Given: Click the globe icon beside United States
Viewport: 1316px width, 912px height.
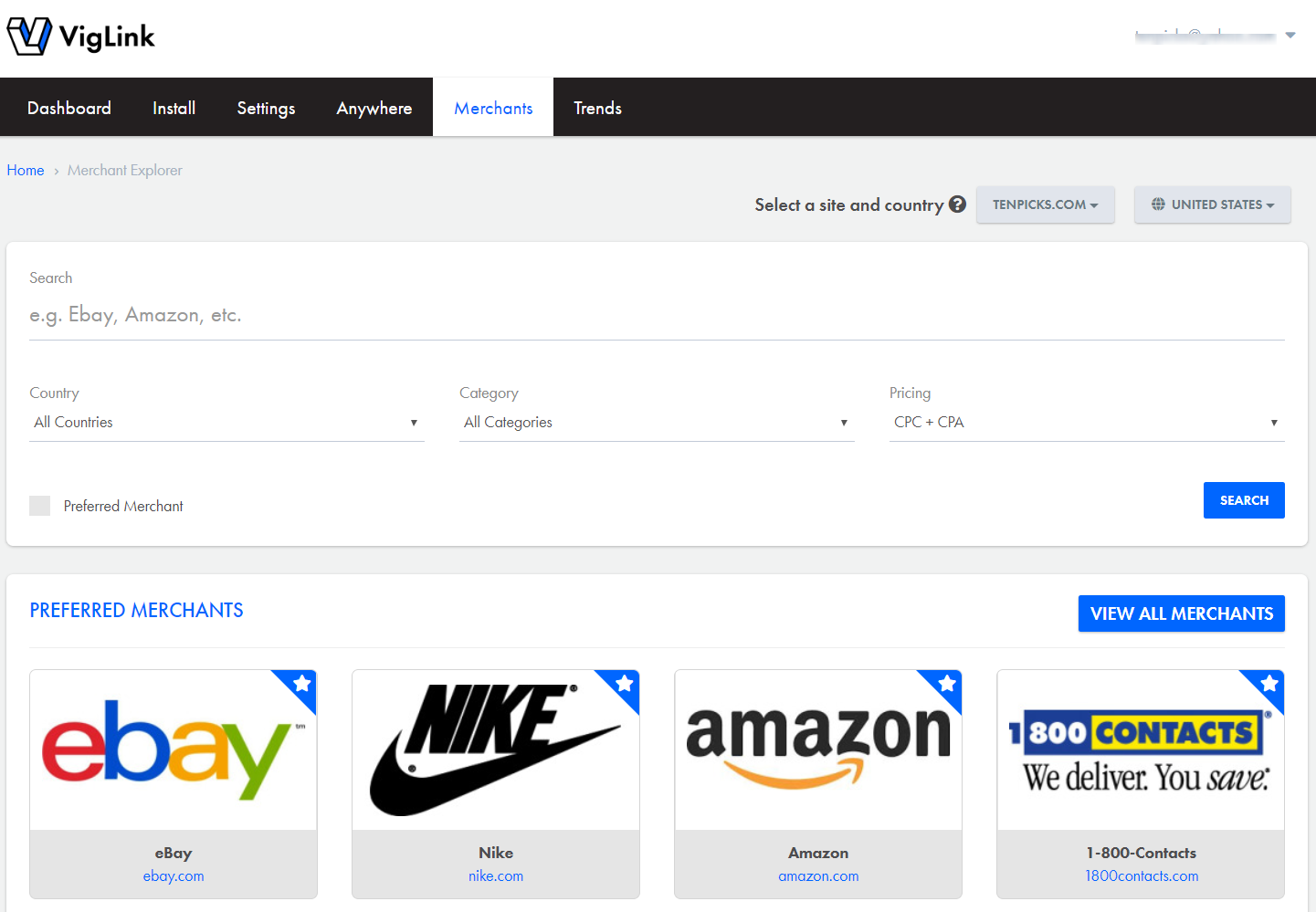Looking at the screenshot, I should point(1158,204).
